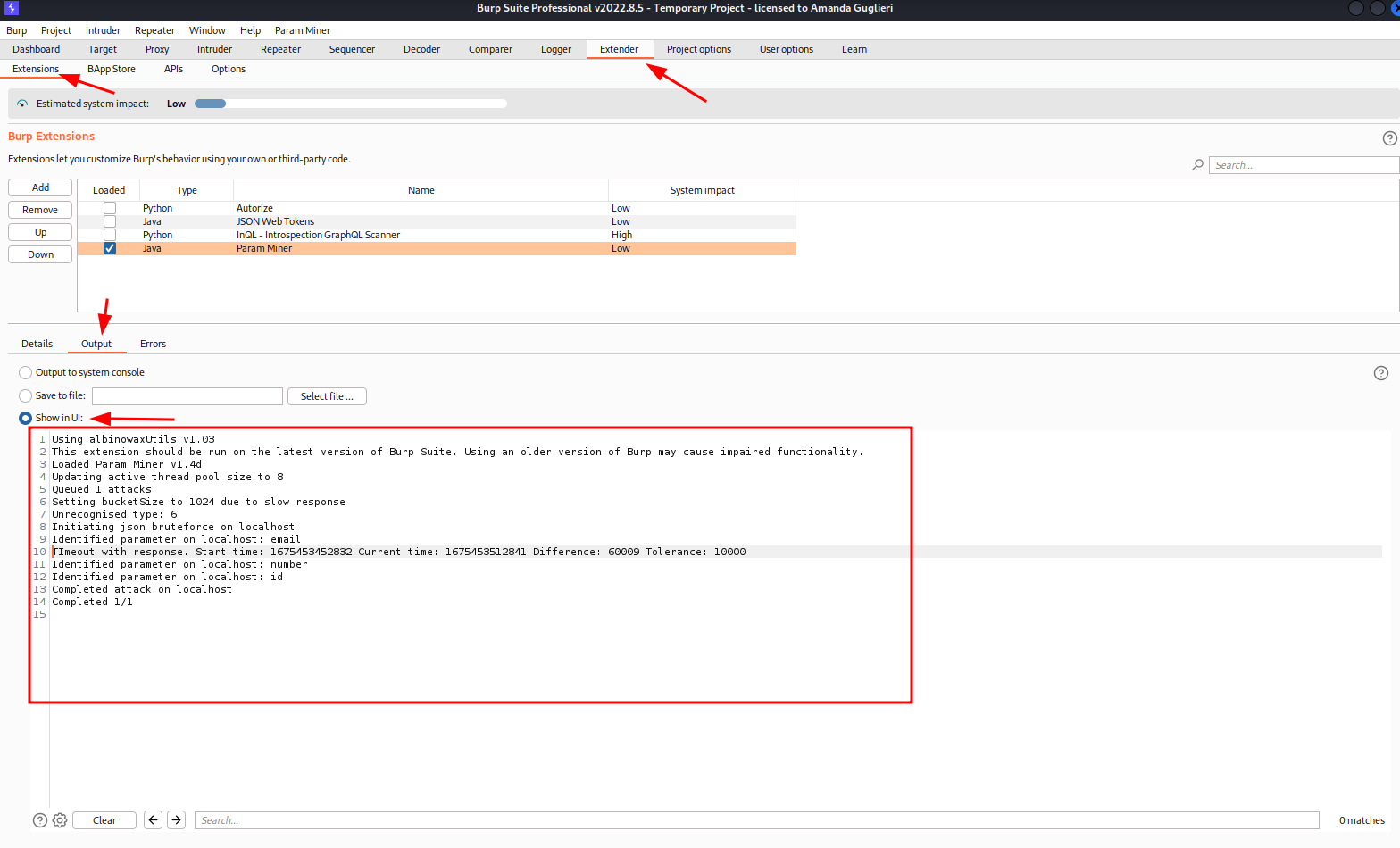The width and height of the screenshot is (1400, 848).
Task: Click the Burp Suite logo icon in title bar
Action: 12,8
